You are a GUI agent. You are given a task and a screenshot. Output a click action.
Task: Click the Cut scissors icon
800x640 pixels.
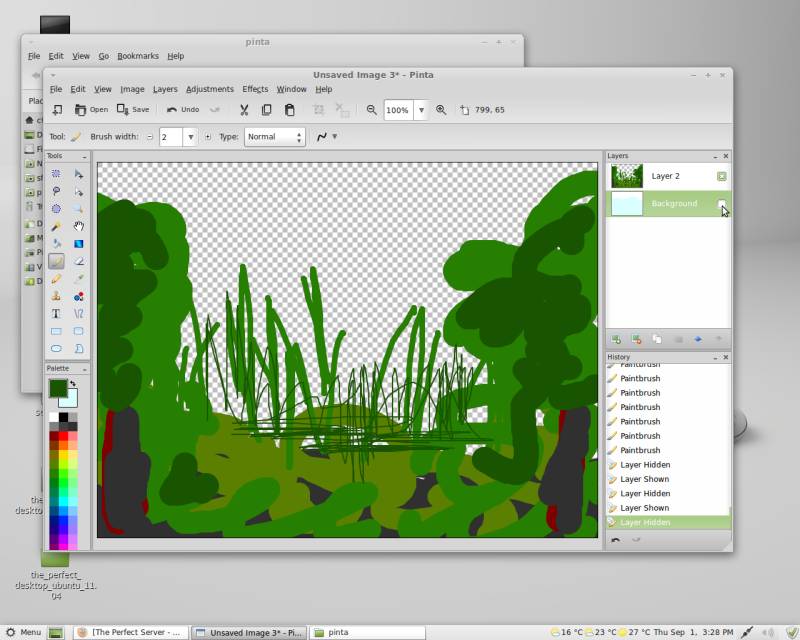point(243,110)
